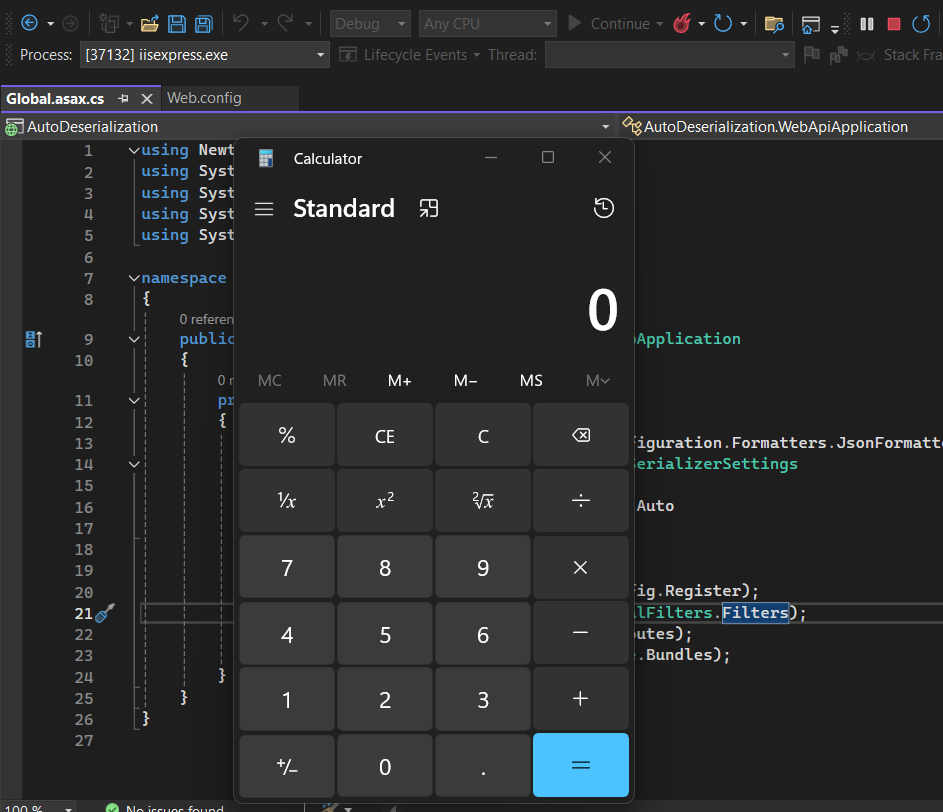Click the Lifecycle Events icon
The image size is (943, 812).
pos(348,55)
